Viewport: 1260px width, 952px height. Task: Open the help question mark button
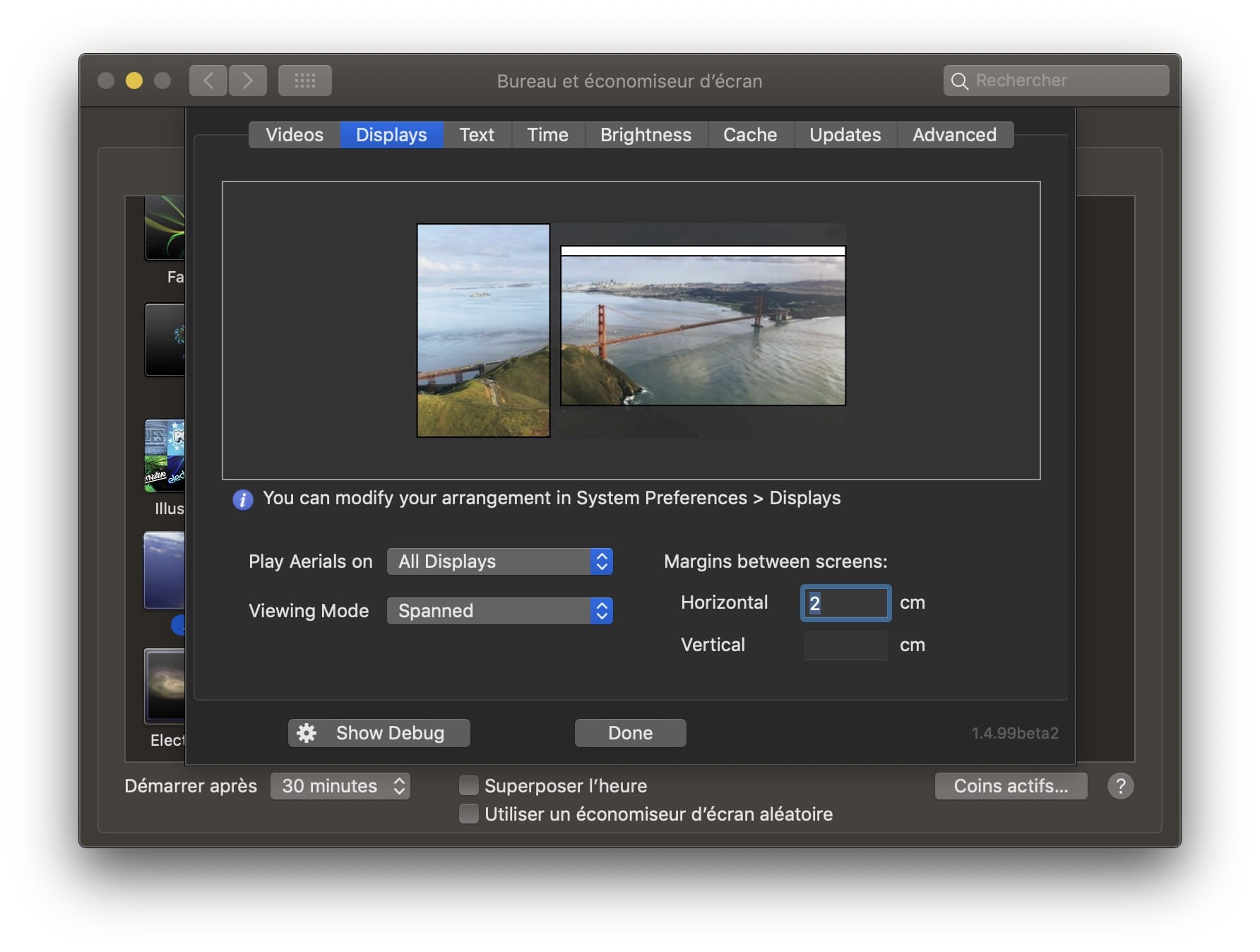tap(1121, 786)
